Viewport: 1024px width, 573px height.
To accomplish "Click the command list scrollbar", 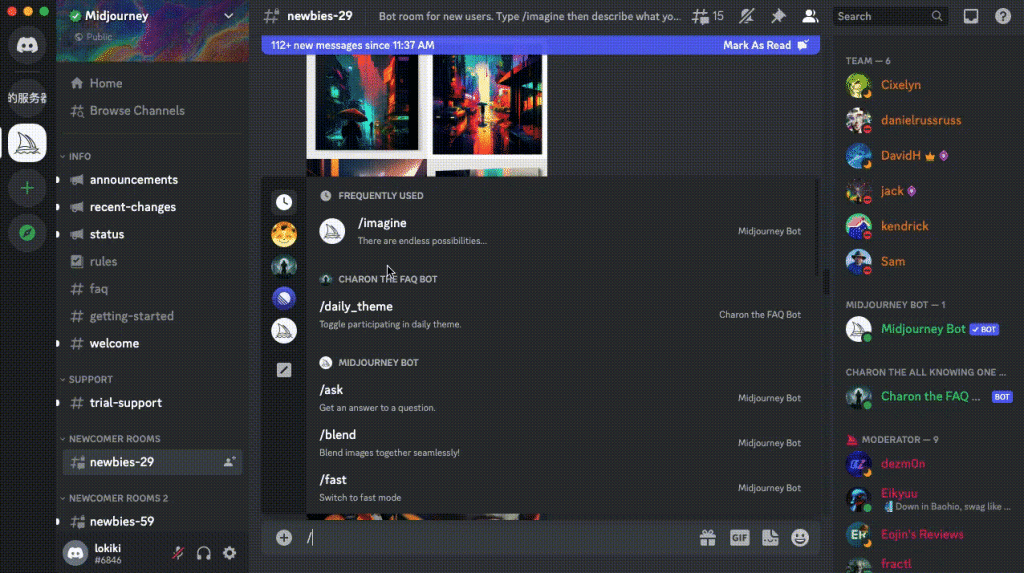I will tap(817, 229).
